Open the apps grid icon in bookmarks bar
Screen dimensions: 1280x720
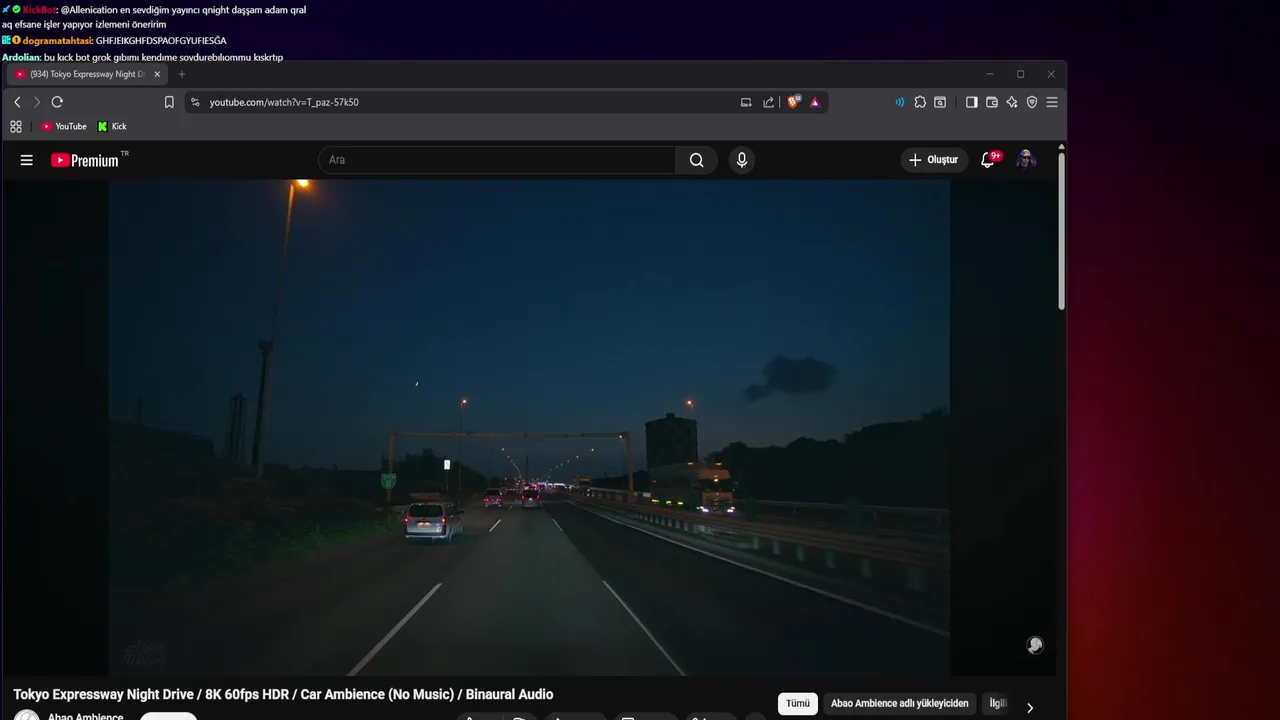16,127
